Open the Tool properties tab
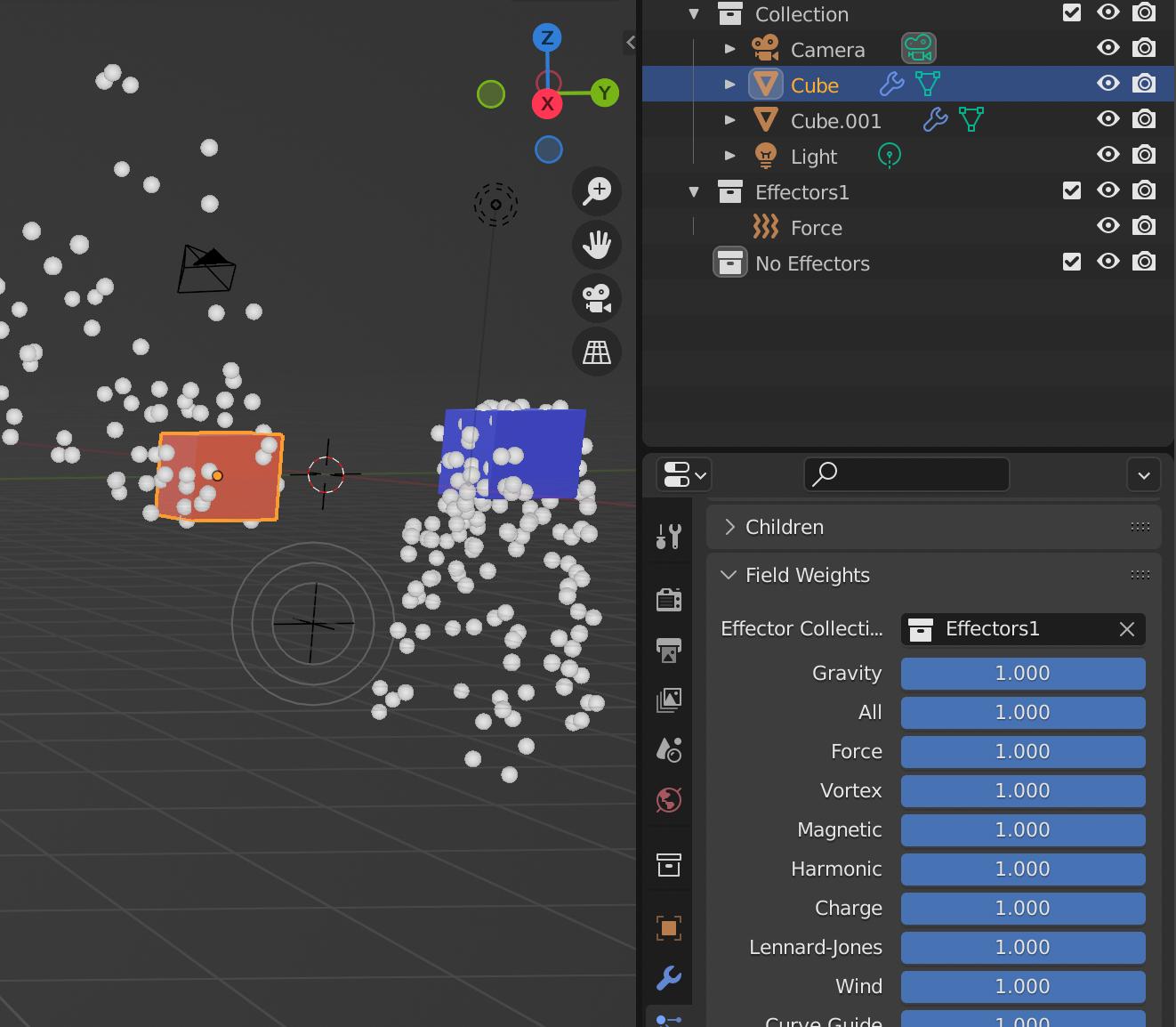Image resolution: width=1176 pixels, height=1027 pixels. [x=669, y=536]
